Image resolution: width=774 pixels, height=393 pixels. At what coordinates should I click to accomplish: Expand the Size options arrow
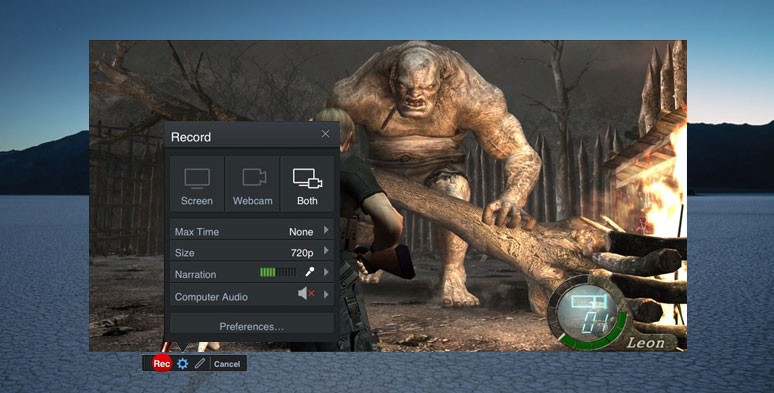point(326,251)
